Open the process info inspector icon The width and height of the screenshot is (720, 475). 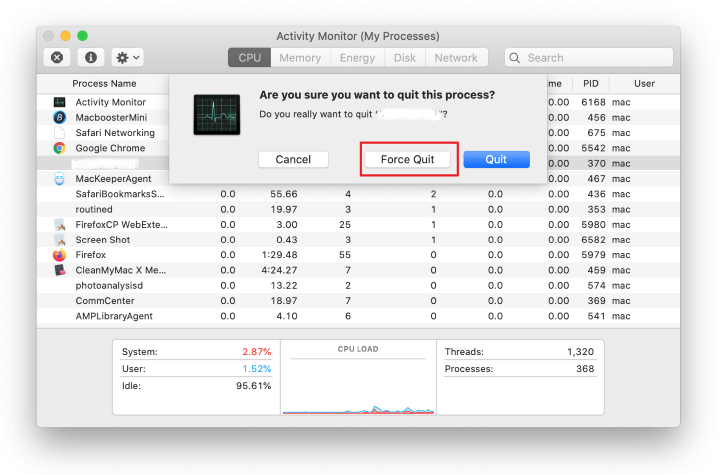click(x=91, y=57)
